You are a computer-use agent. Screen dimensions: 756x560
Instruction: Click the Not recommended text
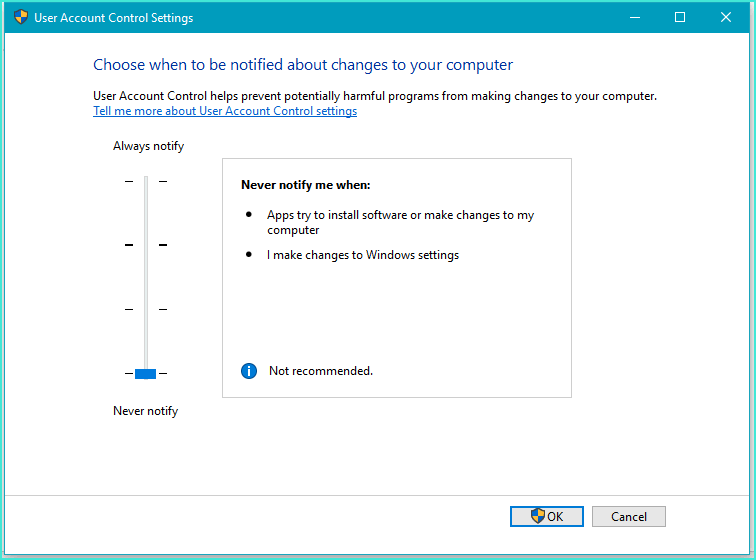coord(321,371)
